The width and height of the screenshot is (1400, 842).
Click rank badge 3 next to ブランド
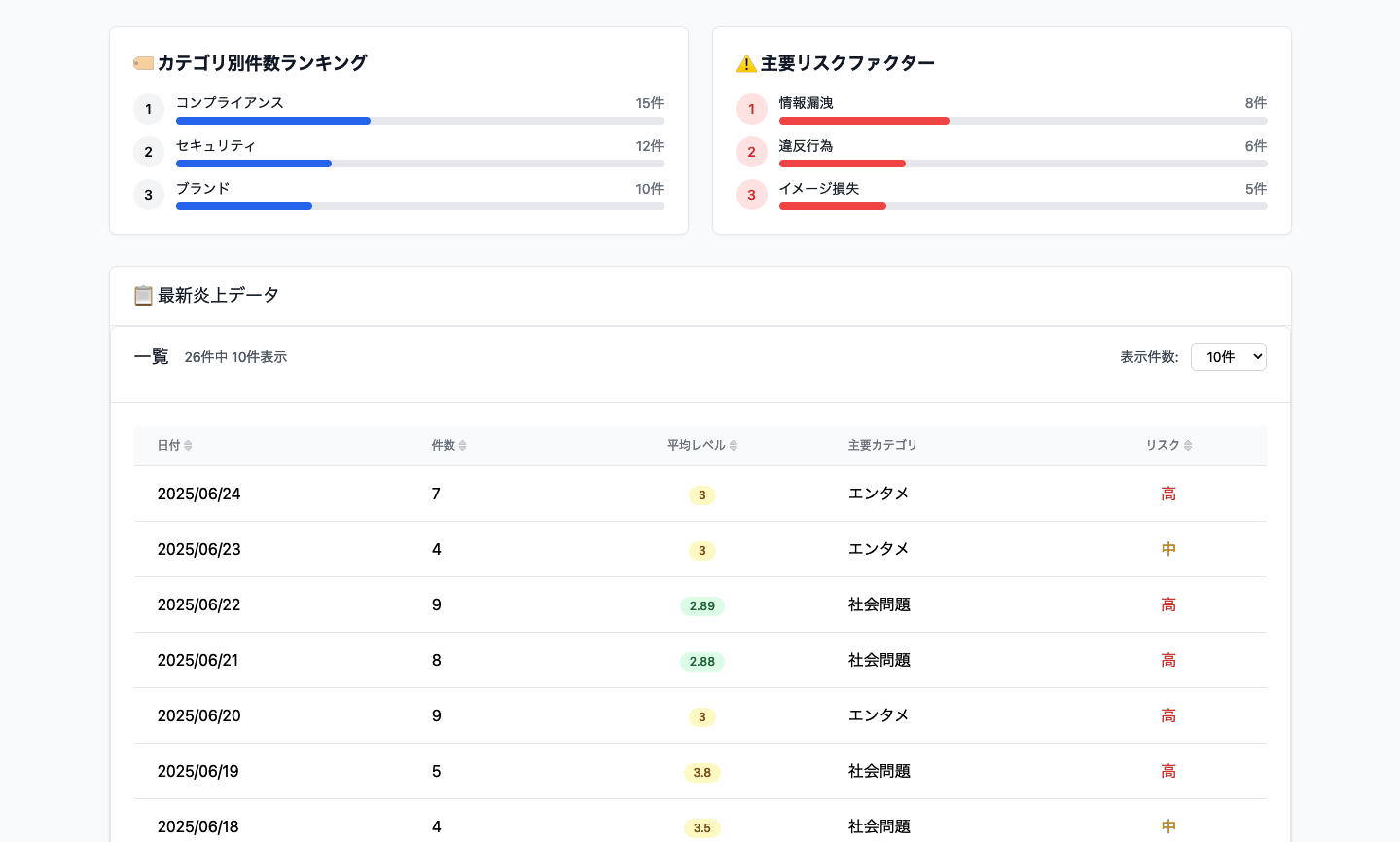point(149,195)
